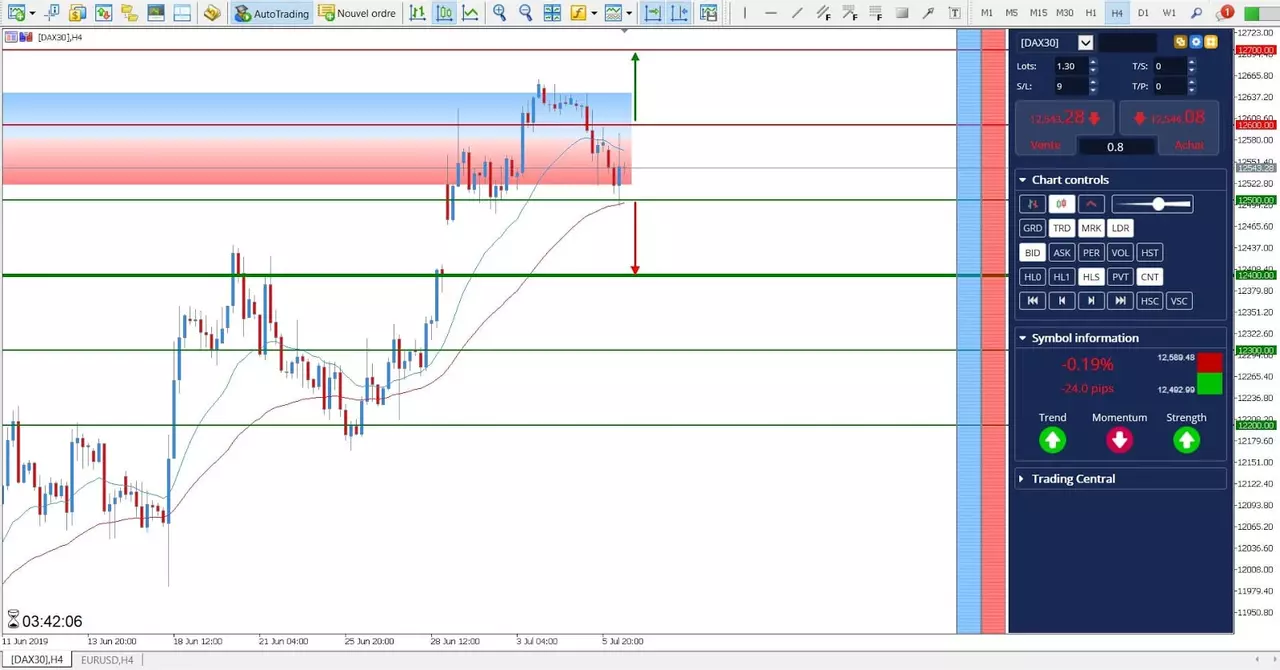Screen dimensions: 1280x670
Task: Open the indicators dropdown arrow
Action: click(594, 13)
